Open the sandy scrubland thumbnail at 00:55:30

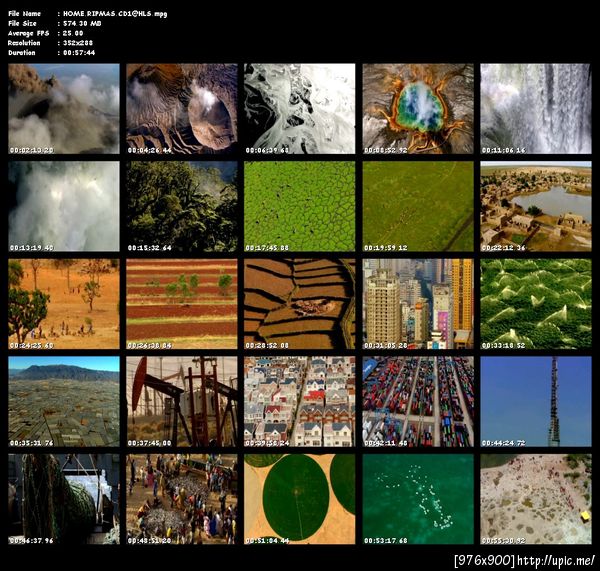[x=536, y=499]
